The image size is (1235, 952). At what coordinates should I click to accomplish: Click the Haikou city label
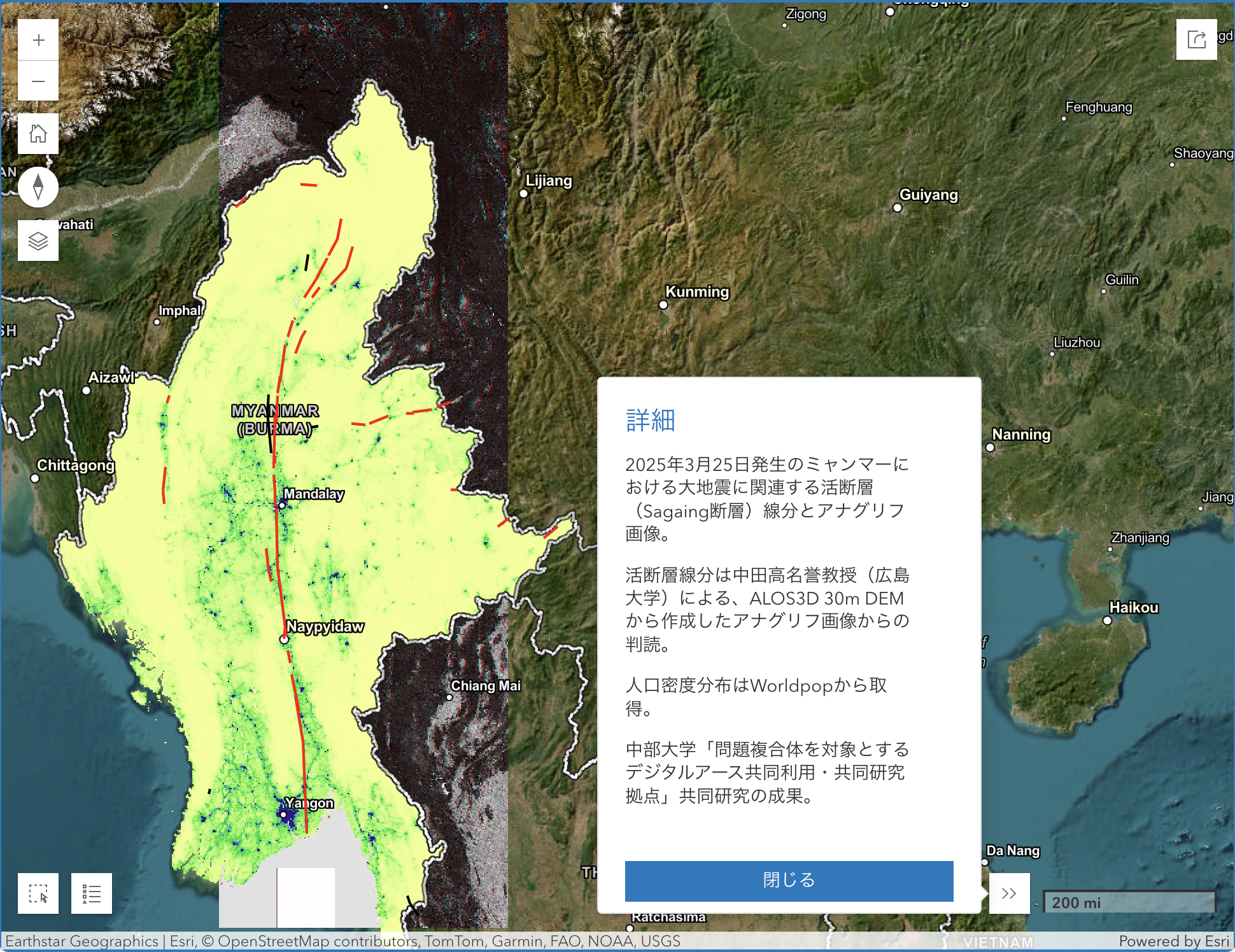1134,608
